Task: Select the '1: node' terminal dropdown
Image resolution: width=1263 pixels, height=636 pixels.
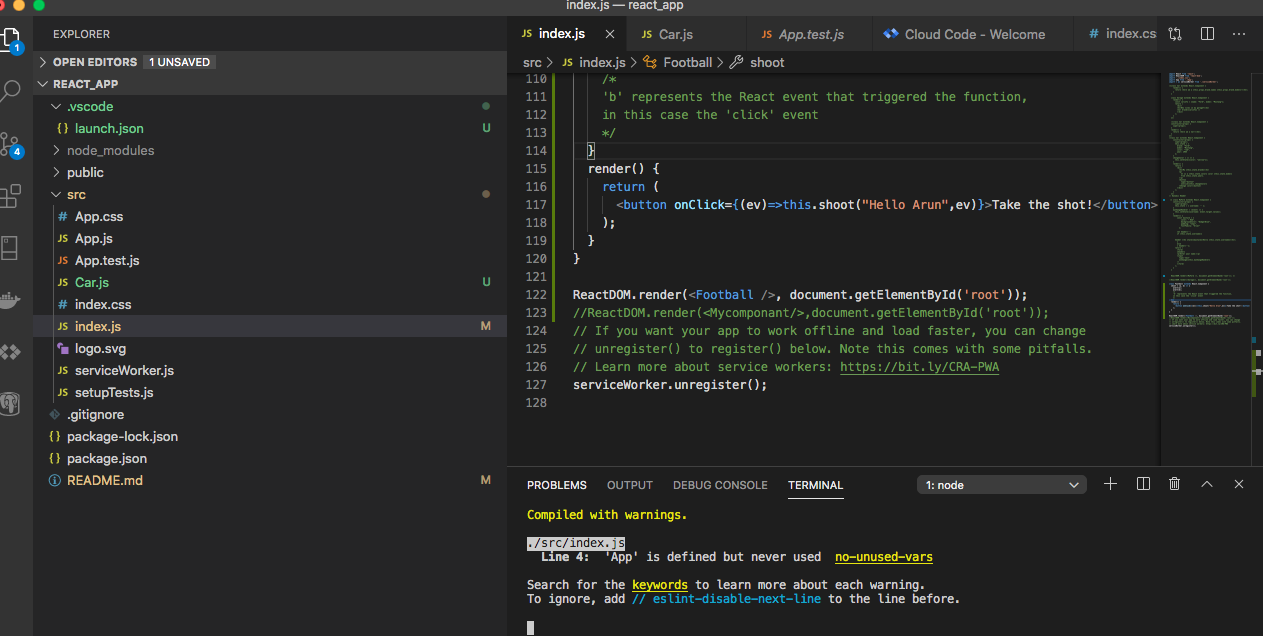Action: click(1001, 485)
